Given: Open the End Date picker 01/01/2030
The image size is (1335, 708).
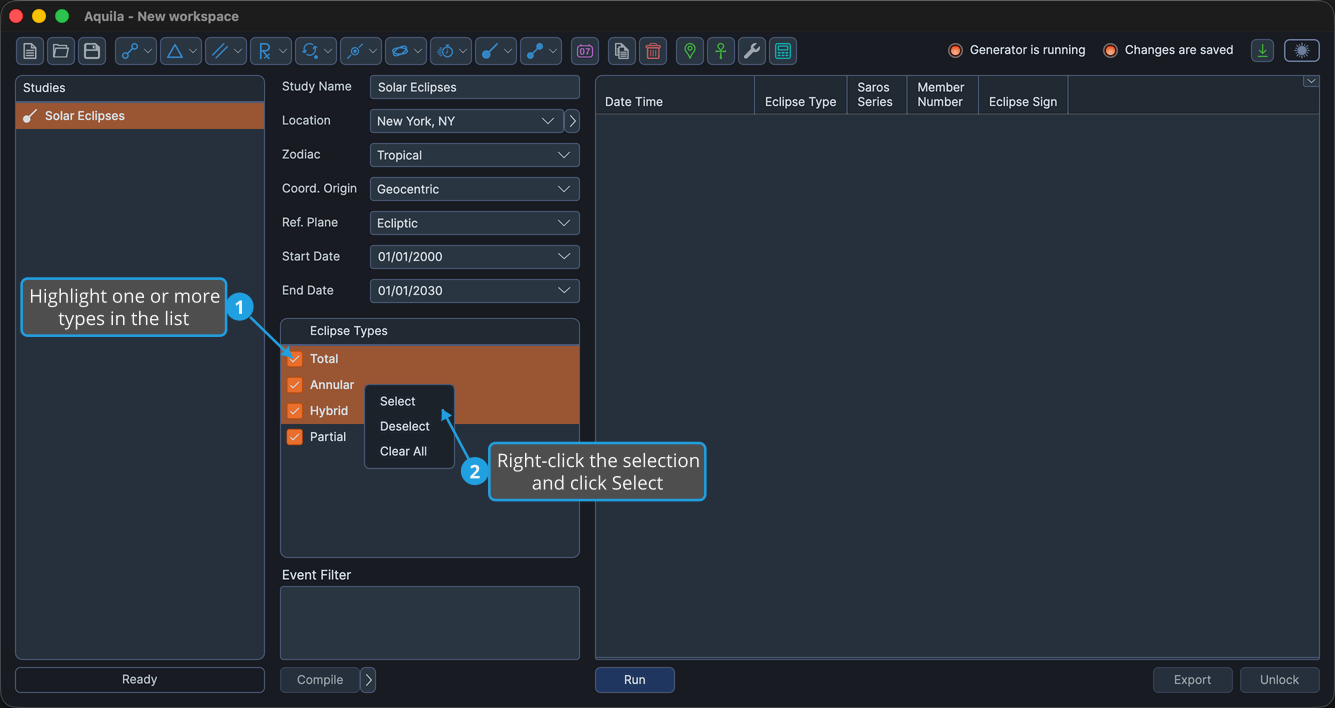Looking at the screenshot, I should [x=474, y=291].
